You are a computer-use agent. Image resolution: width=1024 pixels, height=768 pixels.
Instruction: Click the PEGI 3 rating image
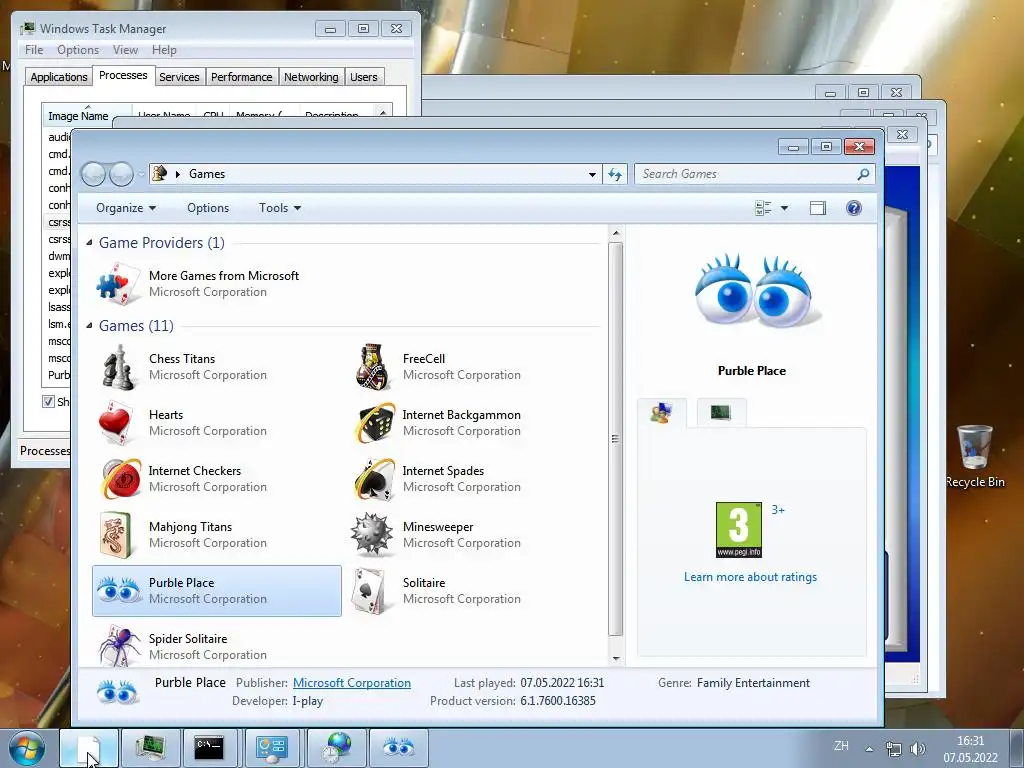click(x=739, y=530)
